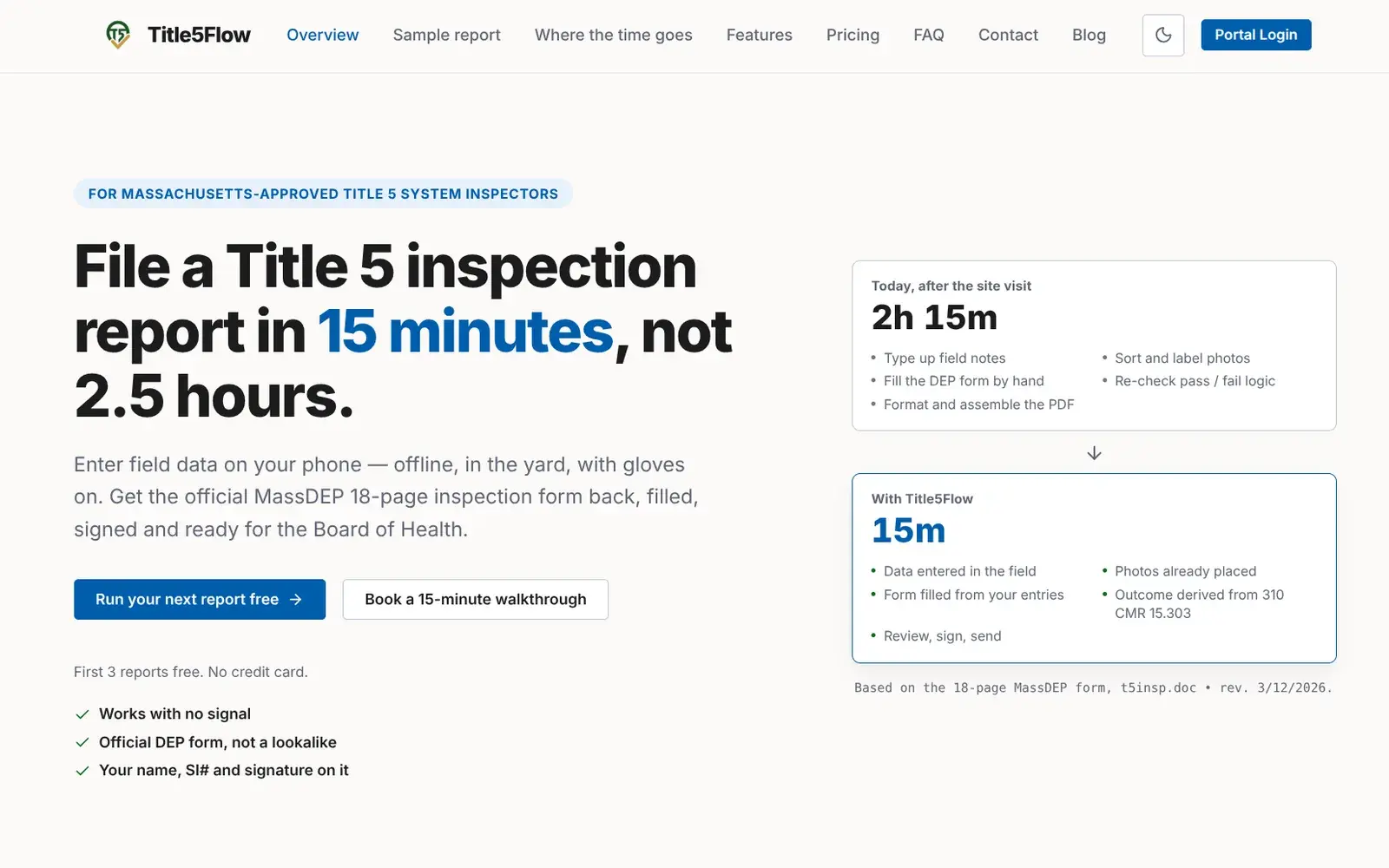1389x868 pixels.
Task: Open the Pricing page
Action: 852,35
